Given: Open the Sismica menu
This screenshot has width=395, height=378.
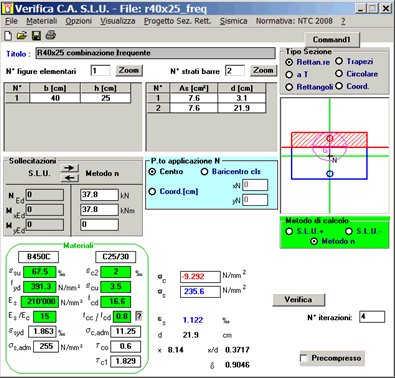Looking at the screenshot, I should point(233,21).
